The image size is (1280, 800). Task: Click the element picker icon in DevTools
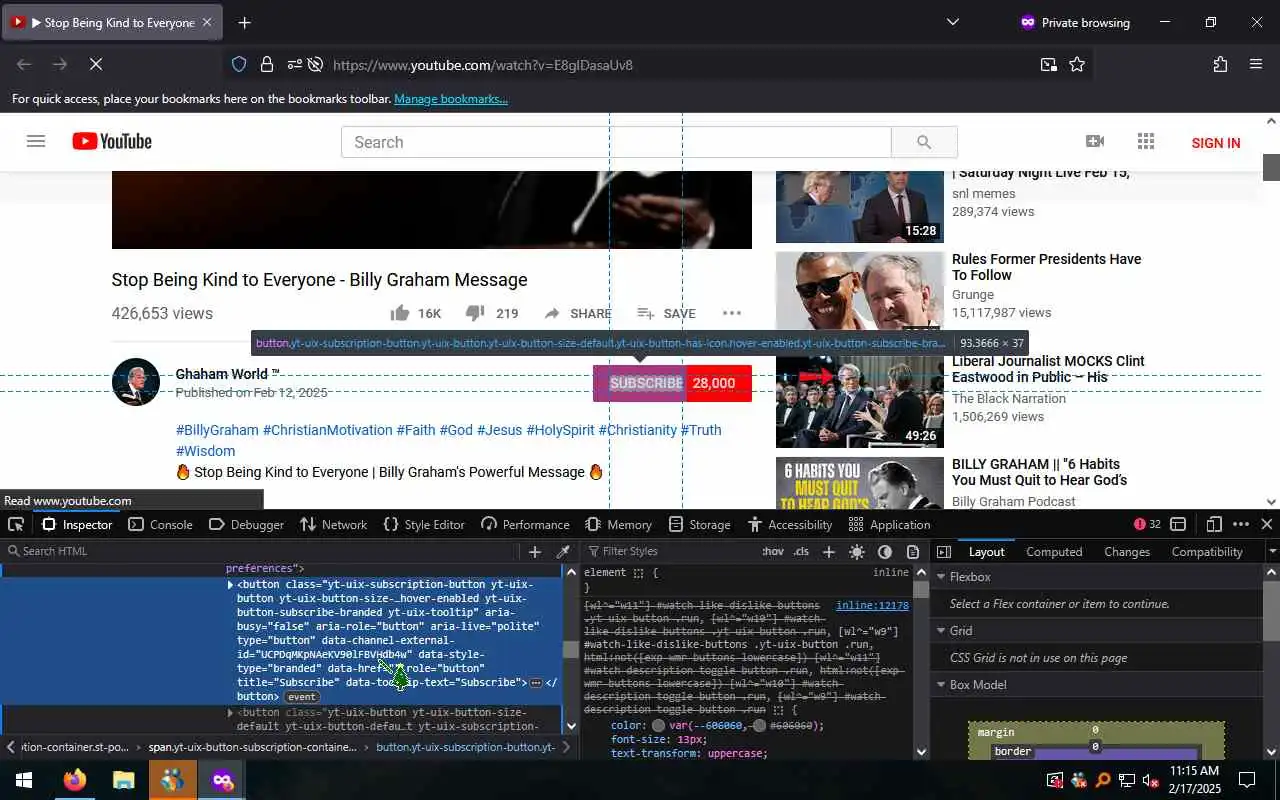[x=16, y=524]
